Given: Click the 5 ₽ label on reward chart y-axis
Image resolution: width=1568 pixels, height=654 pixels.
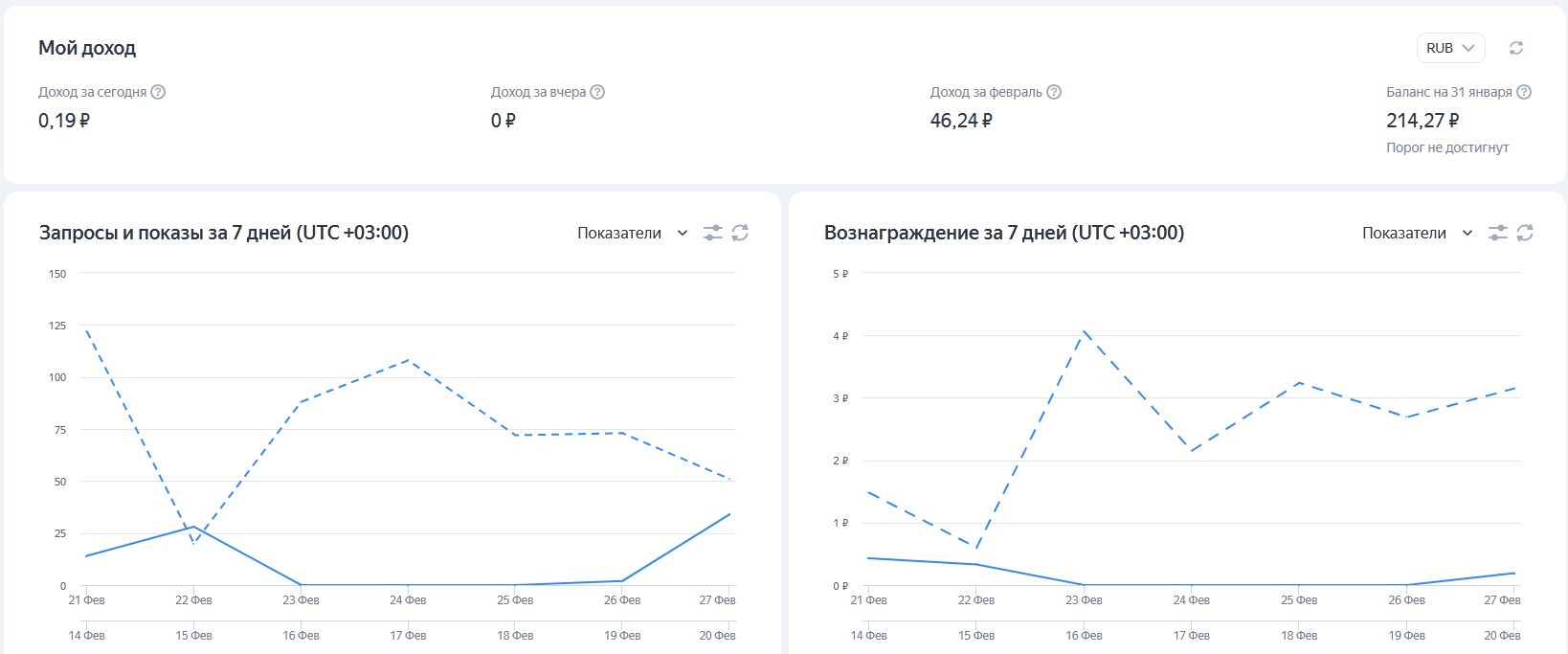Looking at the screenshot, I should (840, 274).
